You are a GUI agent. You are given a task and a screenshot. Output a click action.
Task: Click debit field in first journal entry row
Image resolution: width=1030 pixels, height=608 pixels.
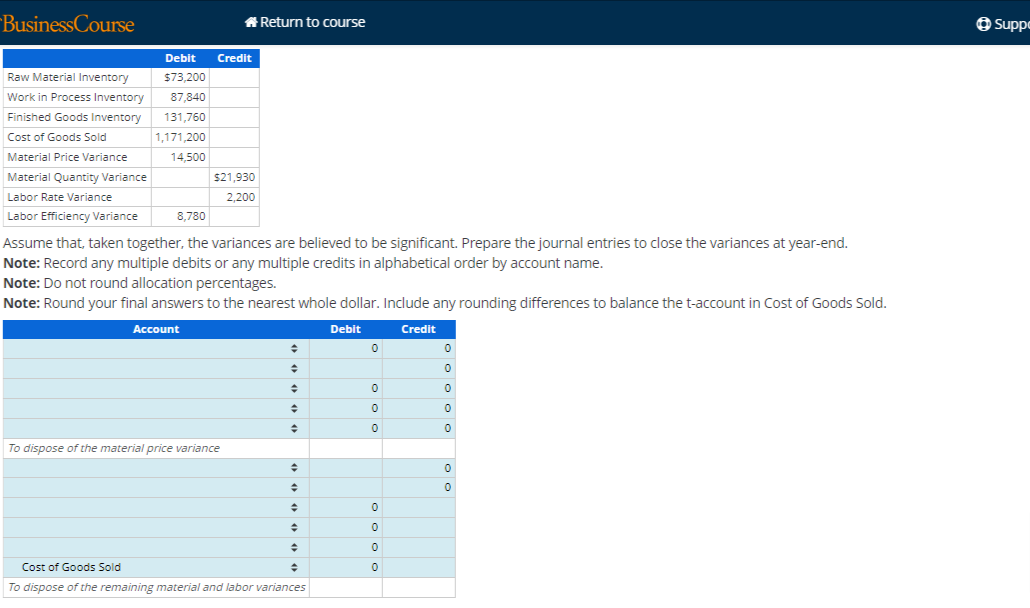tap(346, 349)
